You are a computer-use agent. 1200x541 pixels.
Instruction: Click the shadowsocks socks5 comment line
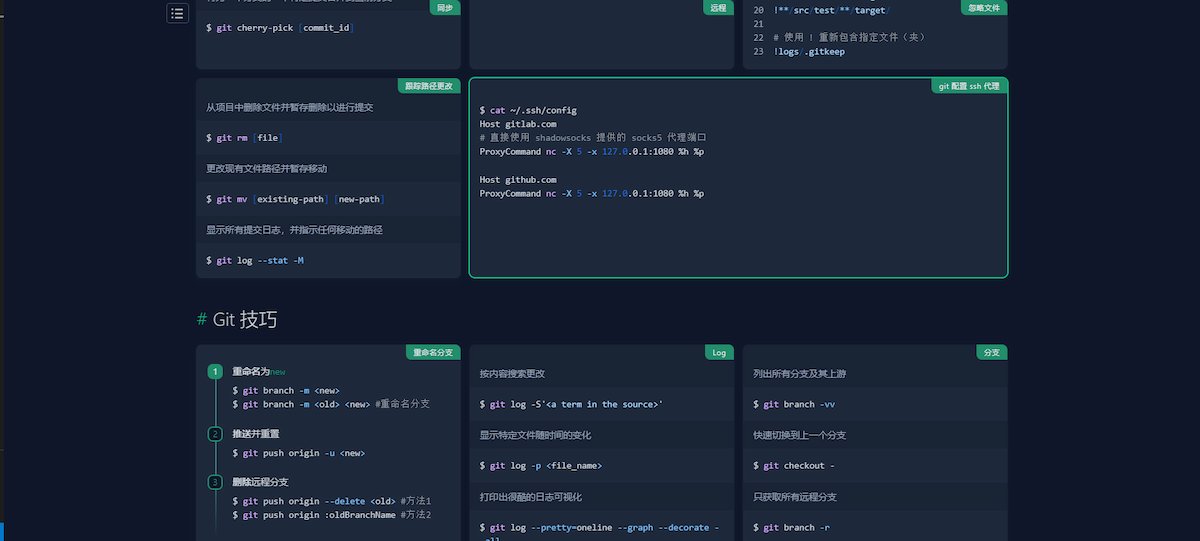click(593, 138)
